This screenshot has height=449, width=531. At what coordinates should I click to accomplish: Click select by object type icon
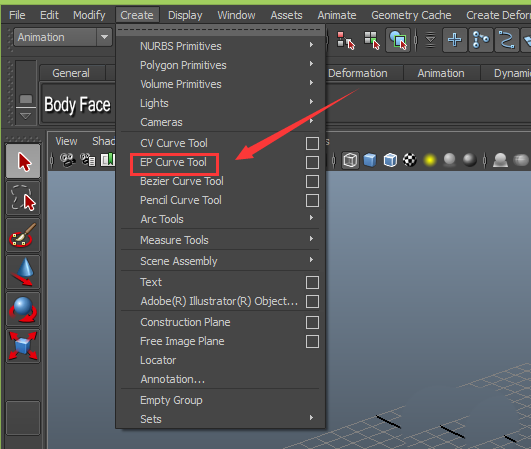372,40
